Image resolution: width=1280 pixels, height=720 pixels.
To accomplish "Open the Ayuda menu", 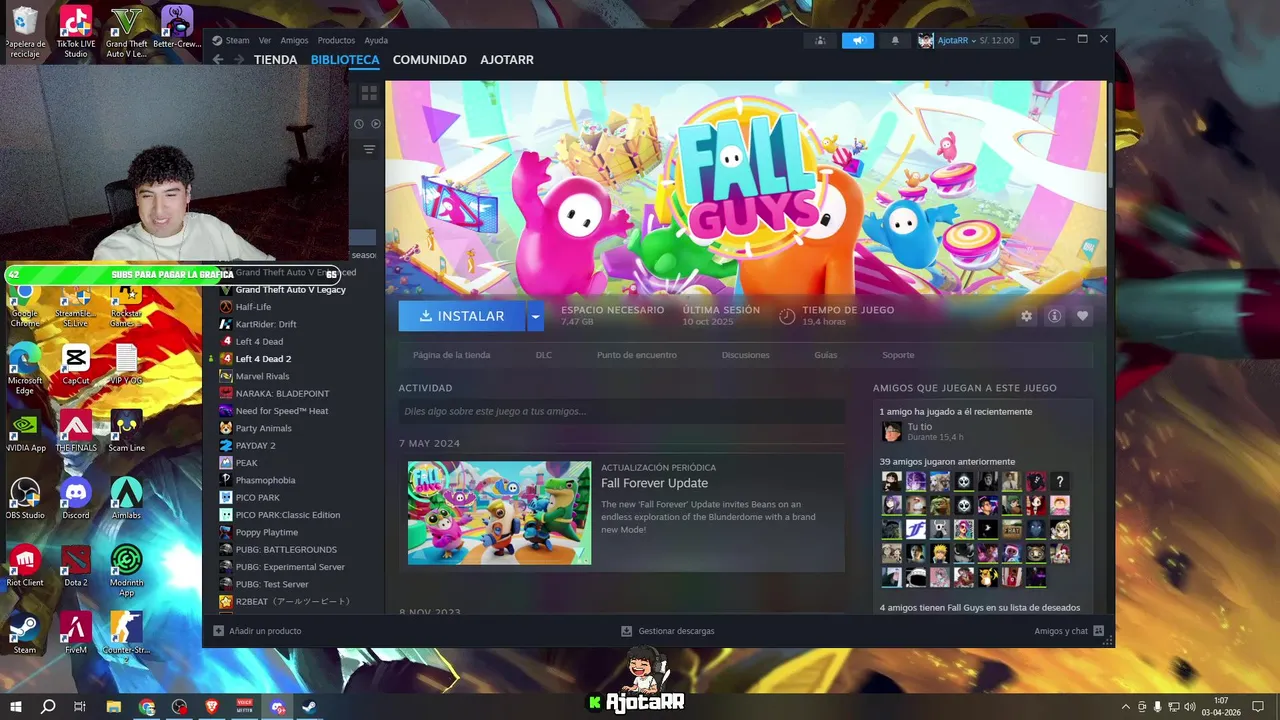I will click(x=376, y=41).
